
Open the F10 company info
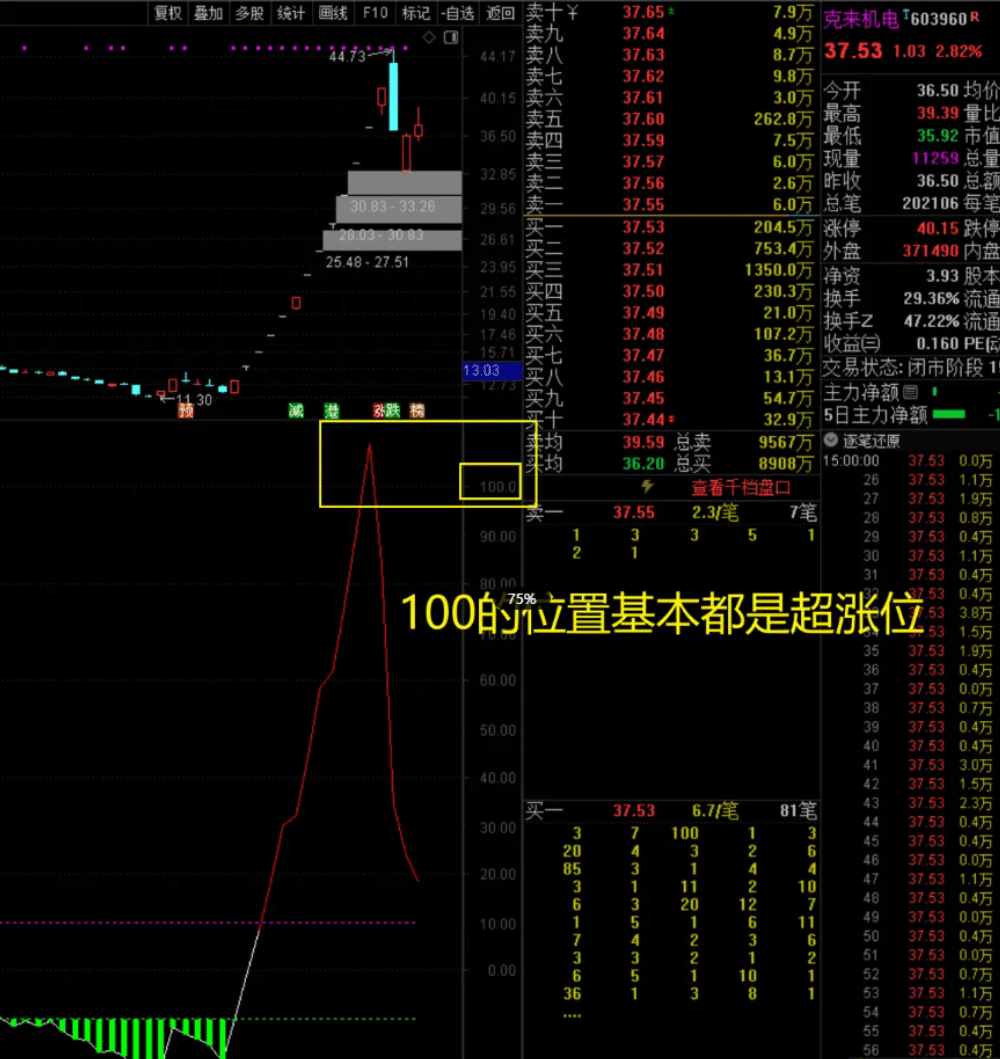(x=375, y=13)
